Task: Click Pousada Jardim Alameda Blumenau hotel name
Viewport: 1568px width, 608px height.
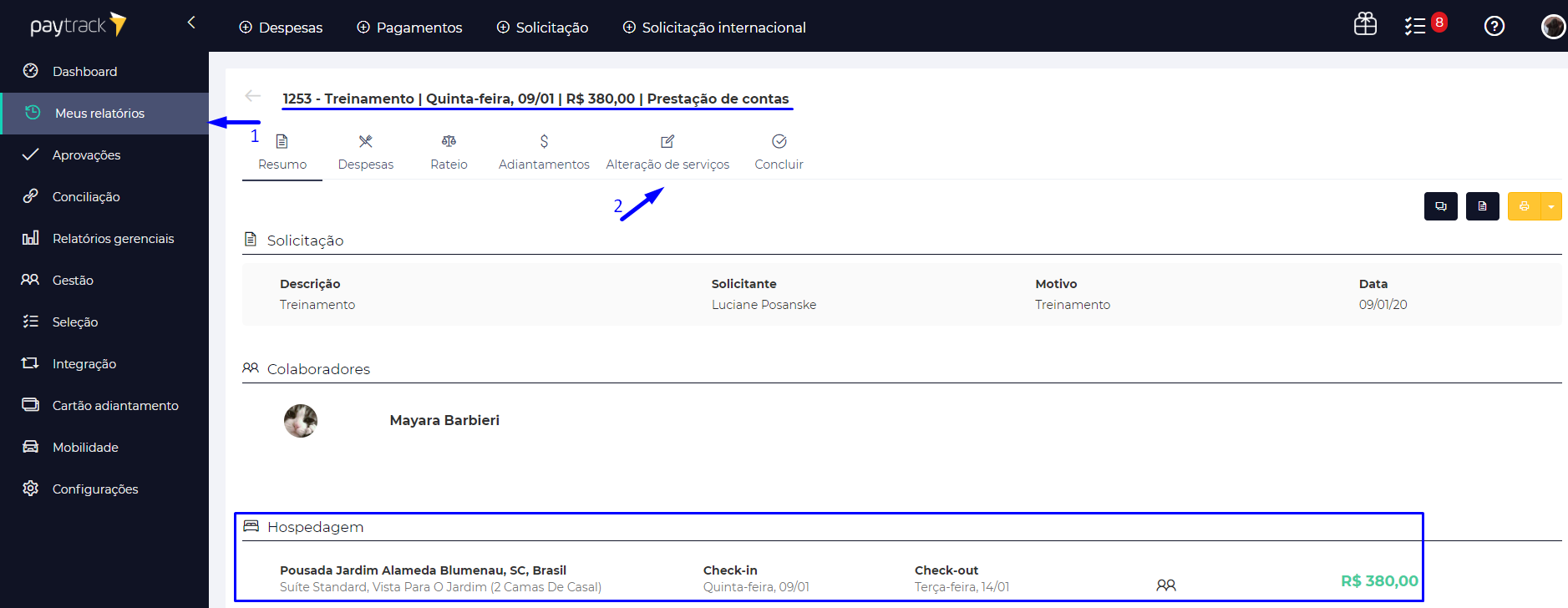Action: click(423, 570)
